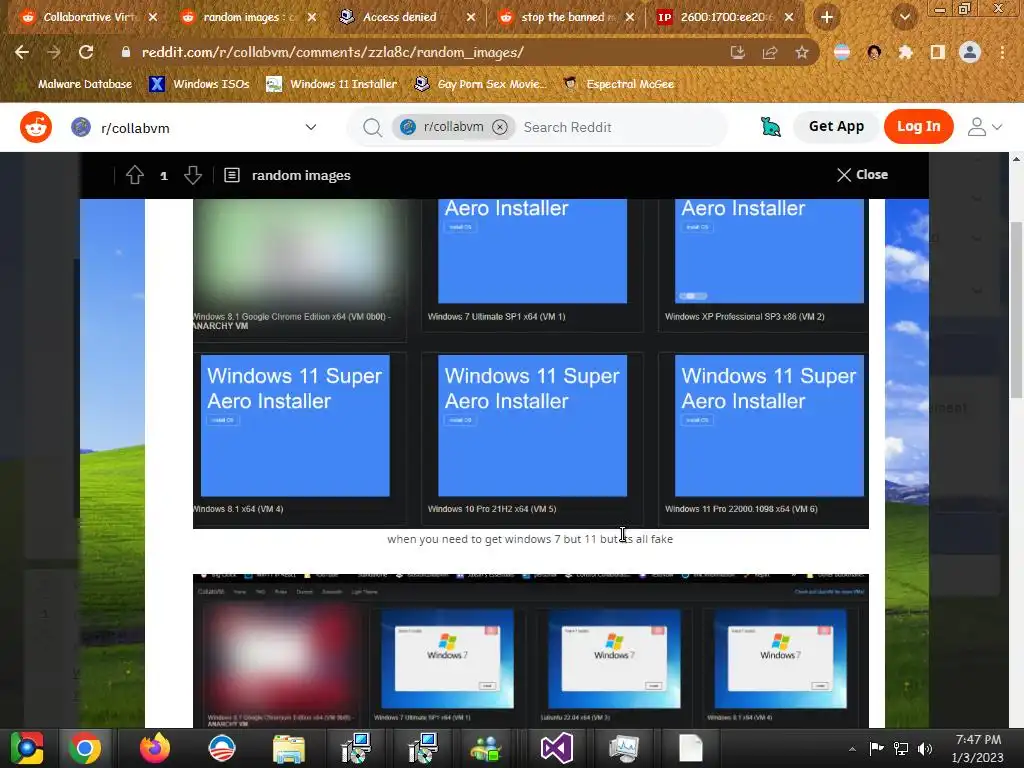Image resolution: width=1024 pixels, height=768 pixels.
Task: Switch to the stop the banned tab
Action: point(566,17)
